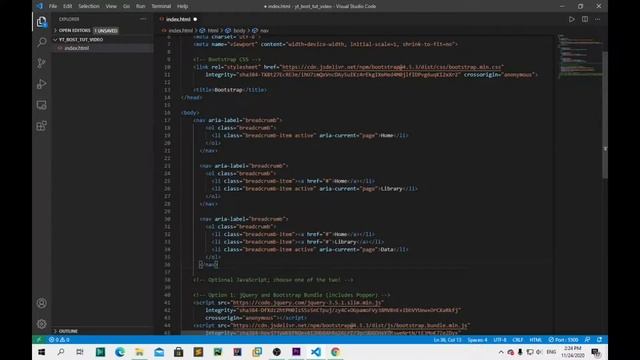Screen dimensions: 640x360
Task: Open the View menu
Action: 111,6
